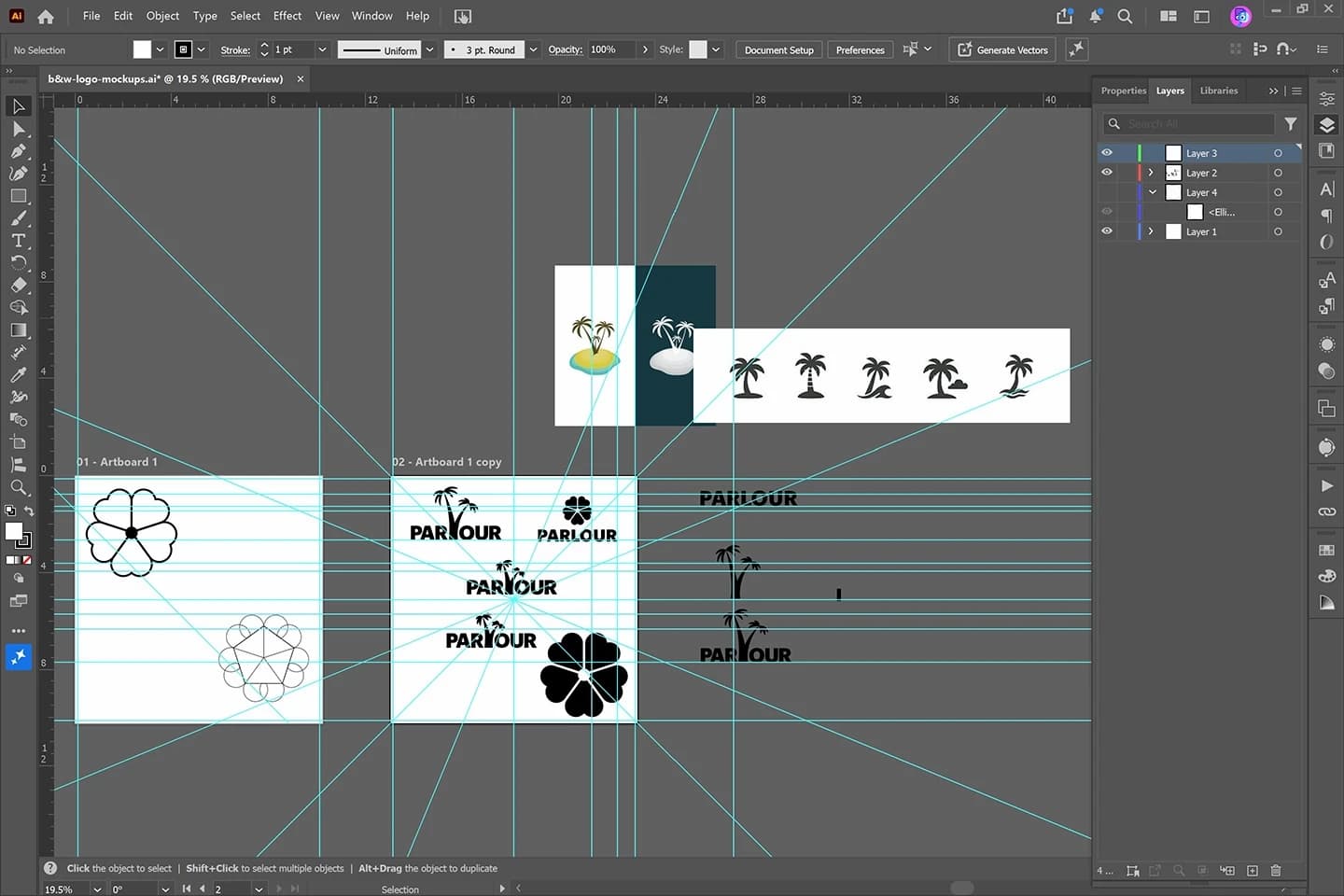Image resolution: width=1344 pixels, height=896 pixels.
Task: Close the b&w-logo-mockups.ai document tab
Action: point(301,78)
